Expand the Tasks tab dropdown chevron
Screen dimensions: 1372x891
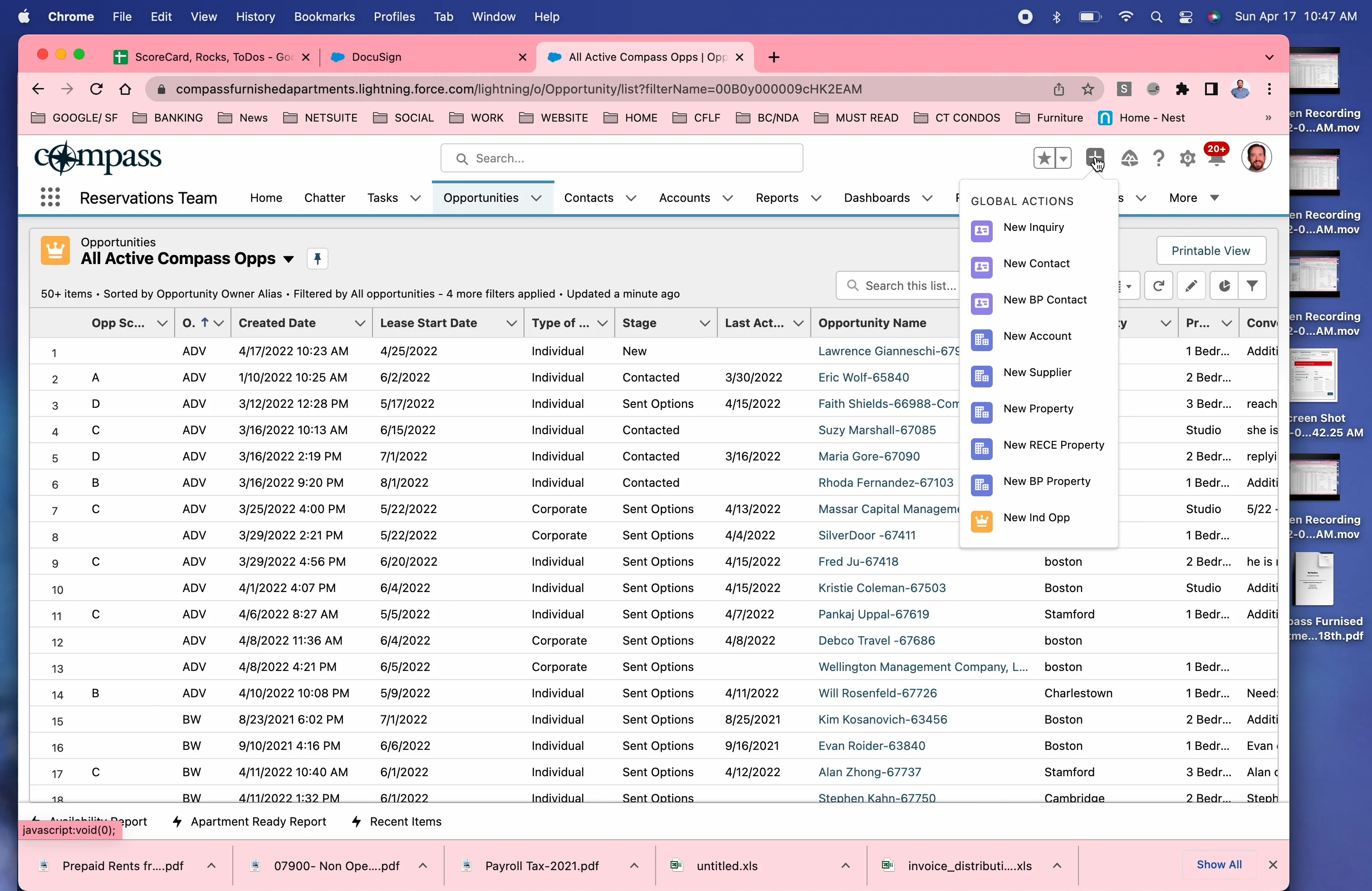pos(415,198)
